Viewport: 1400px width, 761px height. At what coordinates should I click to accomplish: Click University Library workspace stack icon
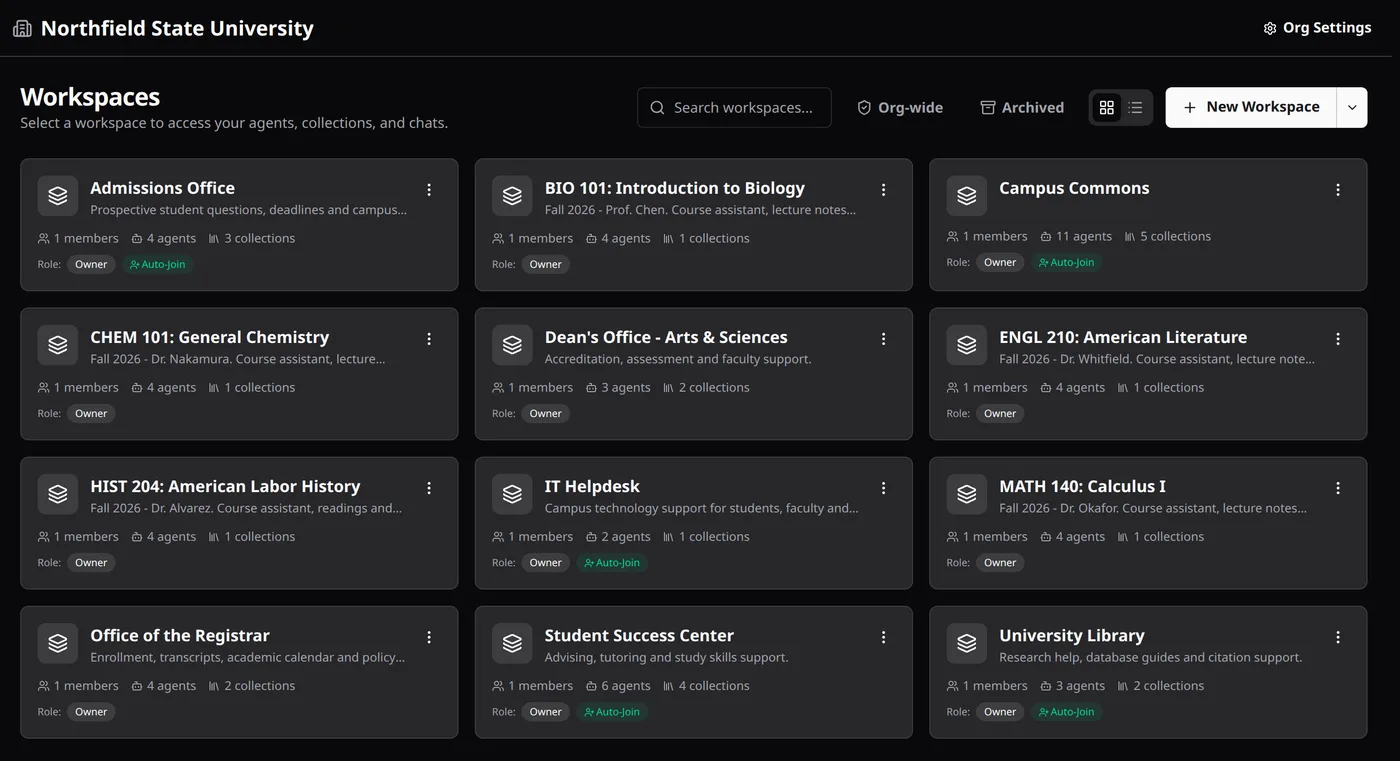click(x=967, y=643)
